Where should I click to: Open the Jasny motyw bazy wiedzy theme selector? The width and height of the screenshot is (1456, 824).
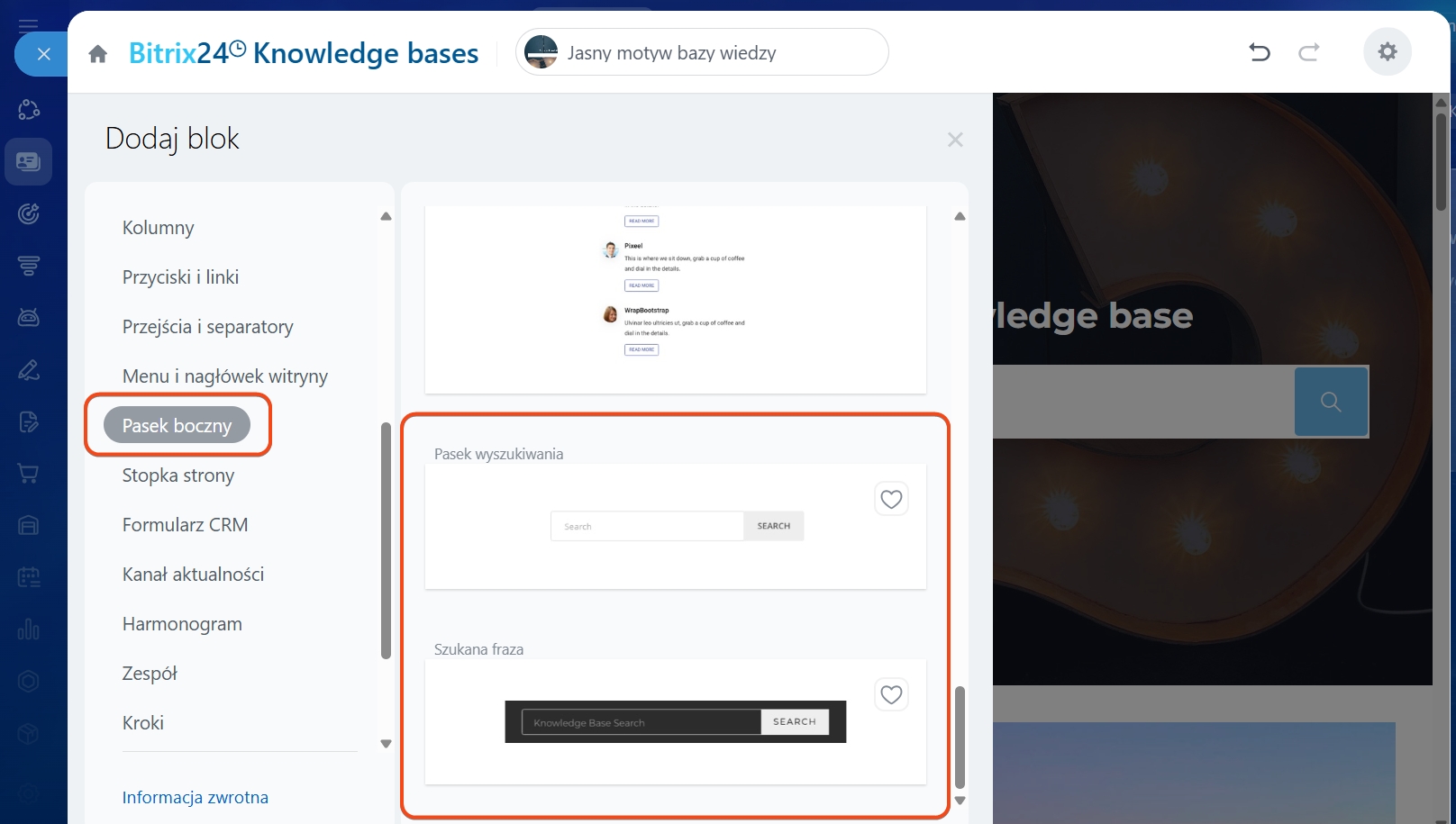pos(702,52)
